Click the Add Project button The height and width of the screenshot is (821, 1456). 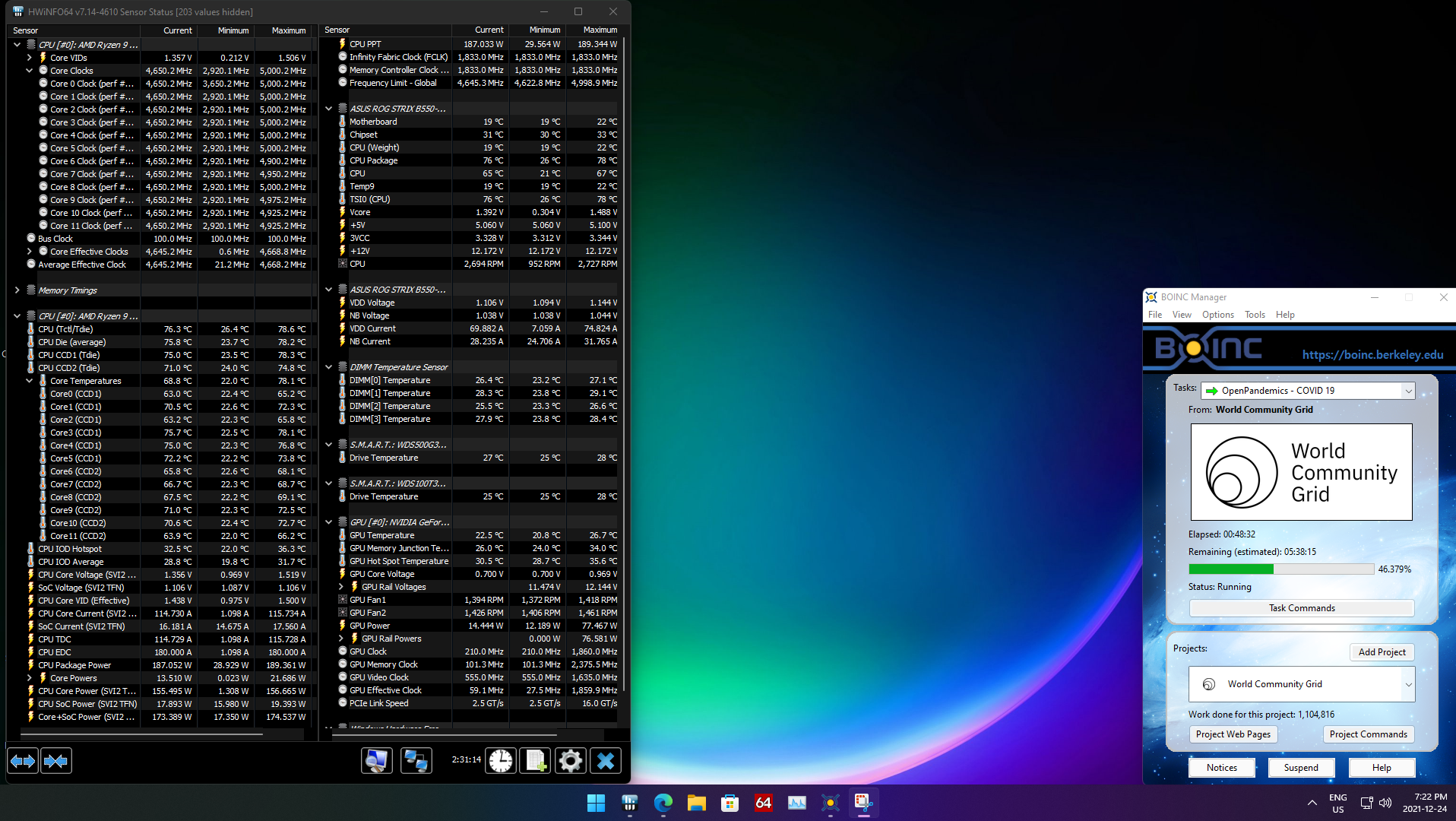point(1382,652)
